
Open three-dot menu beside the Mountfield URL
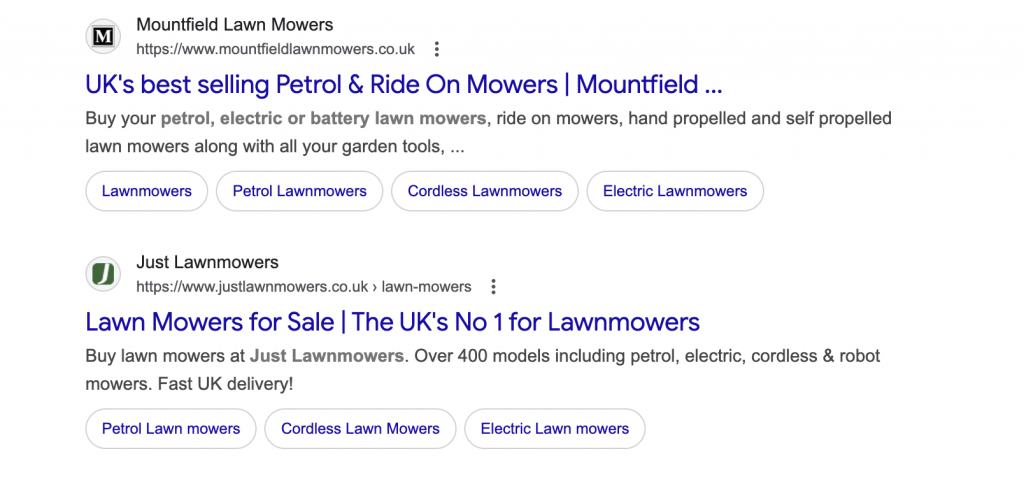[x=436, y=49]
